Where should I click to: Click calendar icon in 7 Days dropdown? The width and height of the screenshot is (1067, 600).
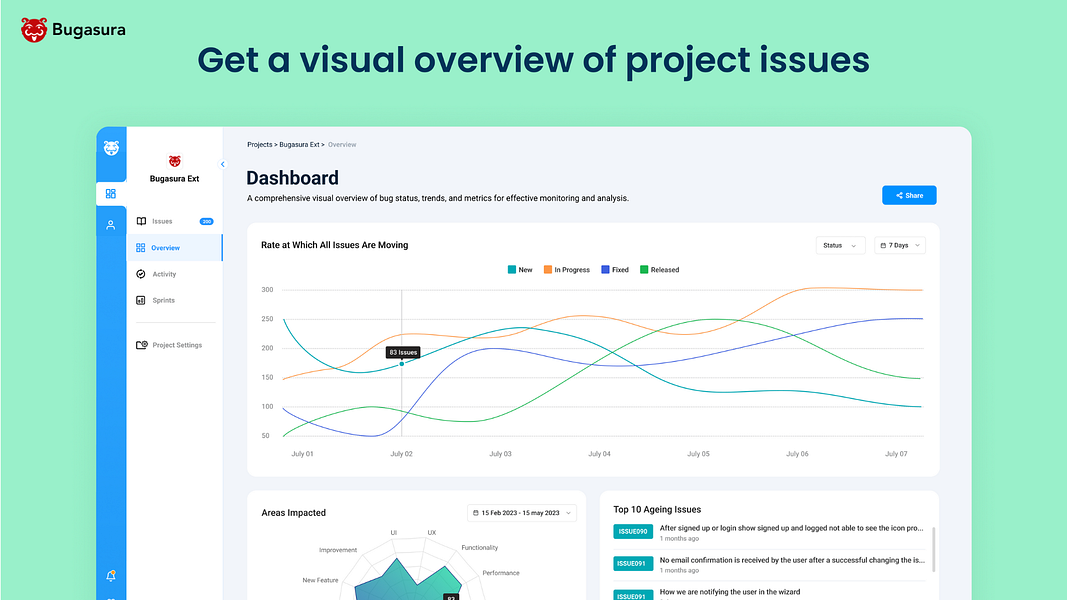point(883,246)
